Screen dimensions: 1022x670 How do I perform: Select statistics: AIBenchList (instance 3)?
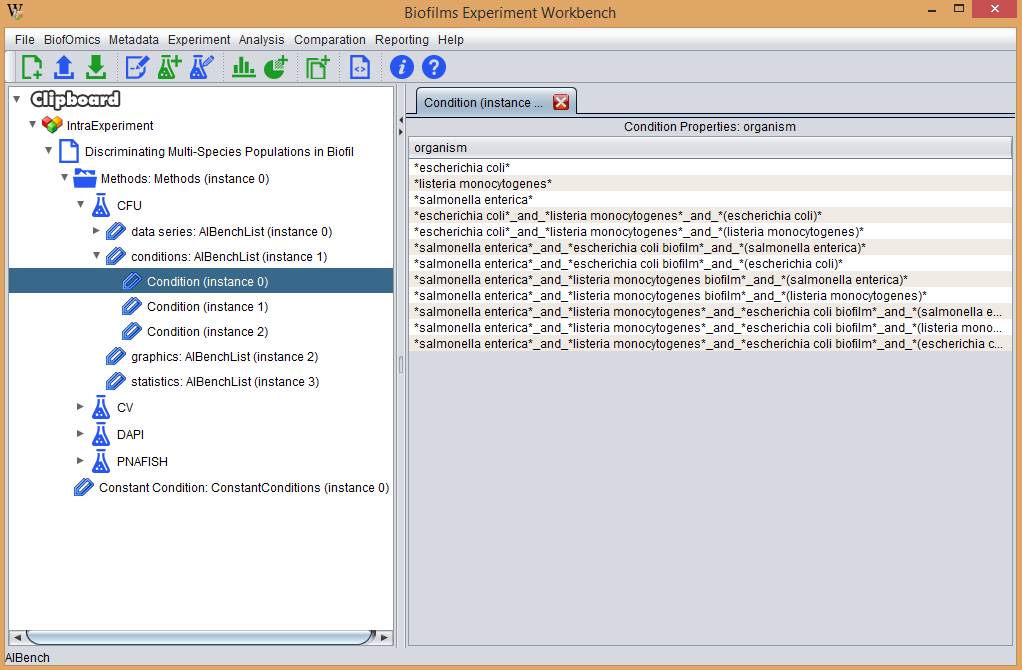225,381
